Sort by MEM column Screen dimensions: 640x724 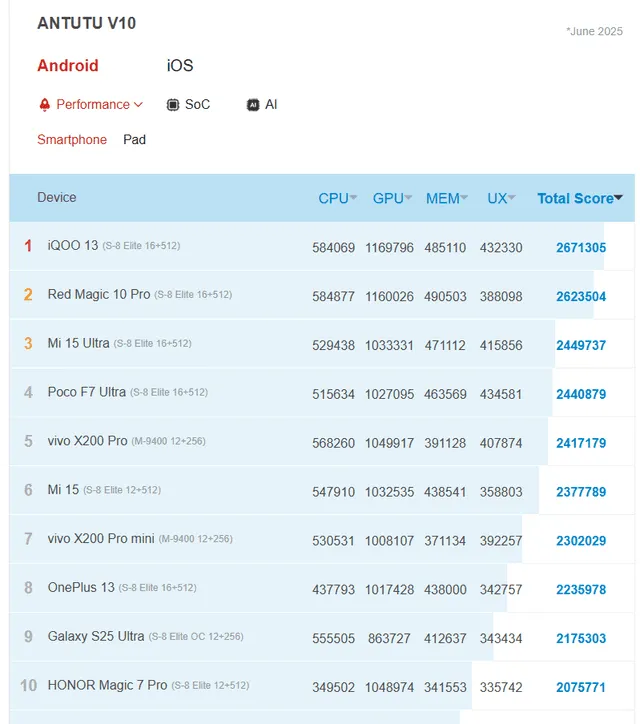pos(447,199)
